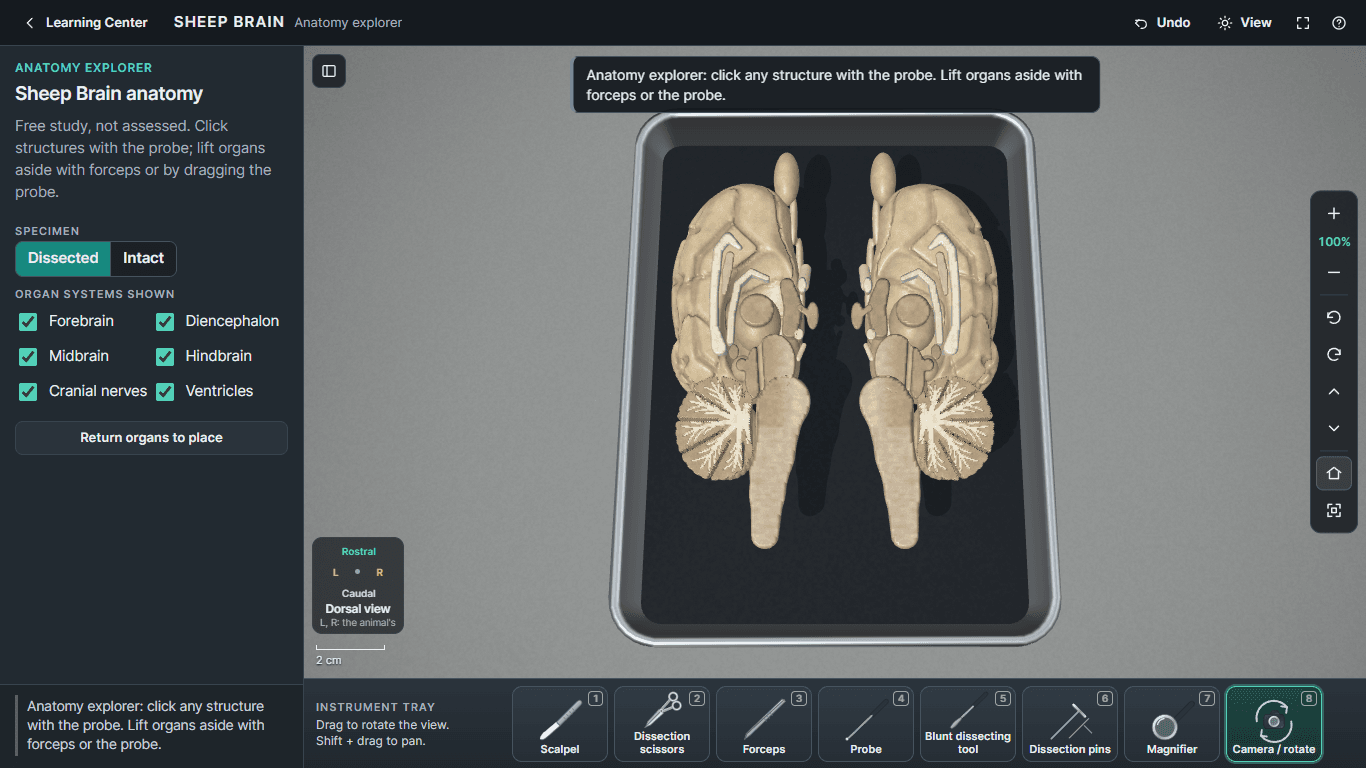Hide Cranial nerves checkbox

[x=28, y=391]
